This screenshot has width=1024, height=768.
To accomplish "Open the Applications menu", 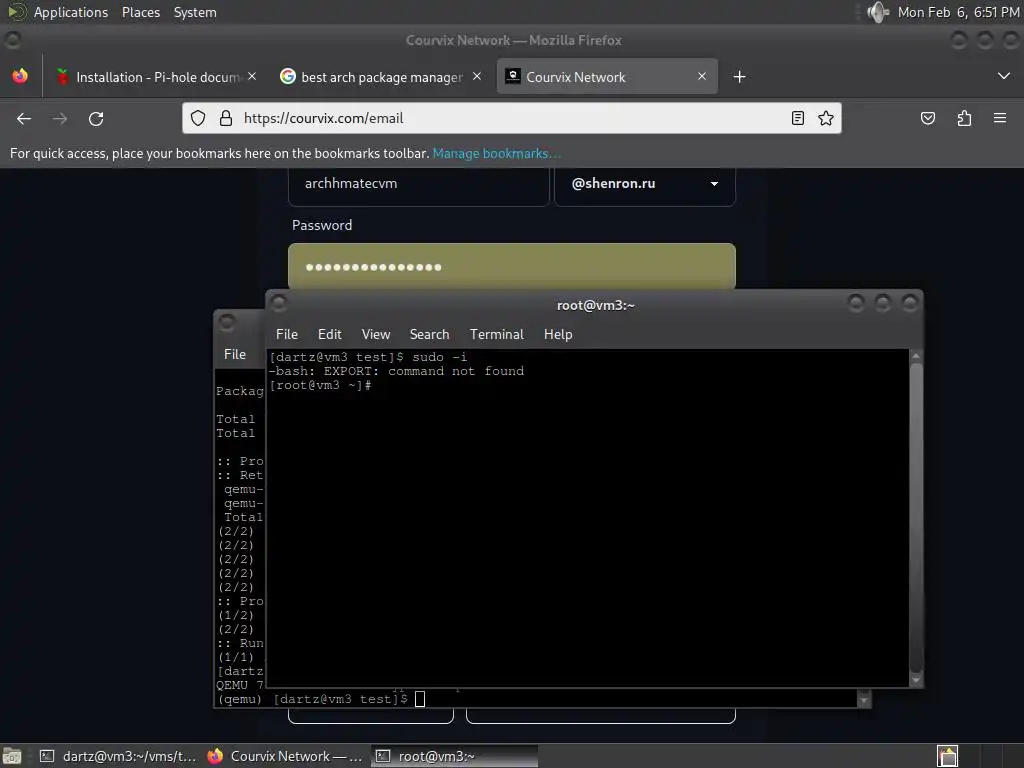I will (71, 12).
